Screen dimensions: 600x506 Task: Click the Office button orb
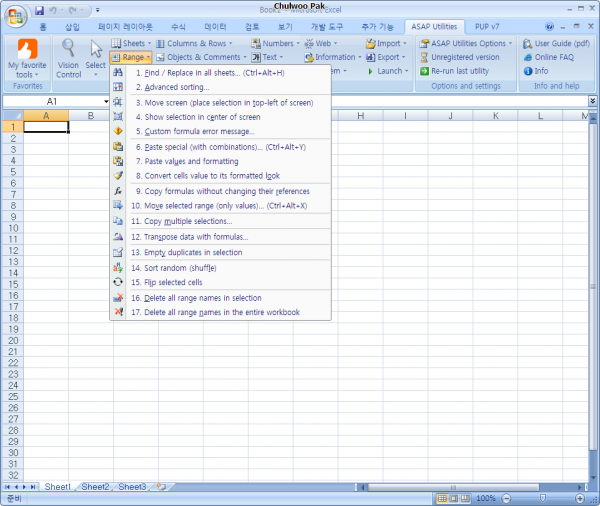tap(16, 16)
